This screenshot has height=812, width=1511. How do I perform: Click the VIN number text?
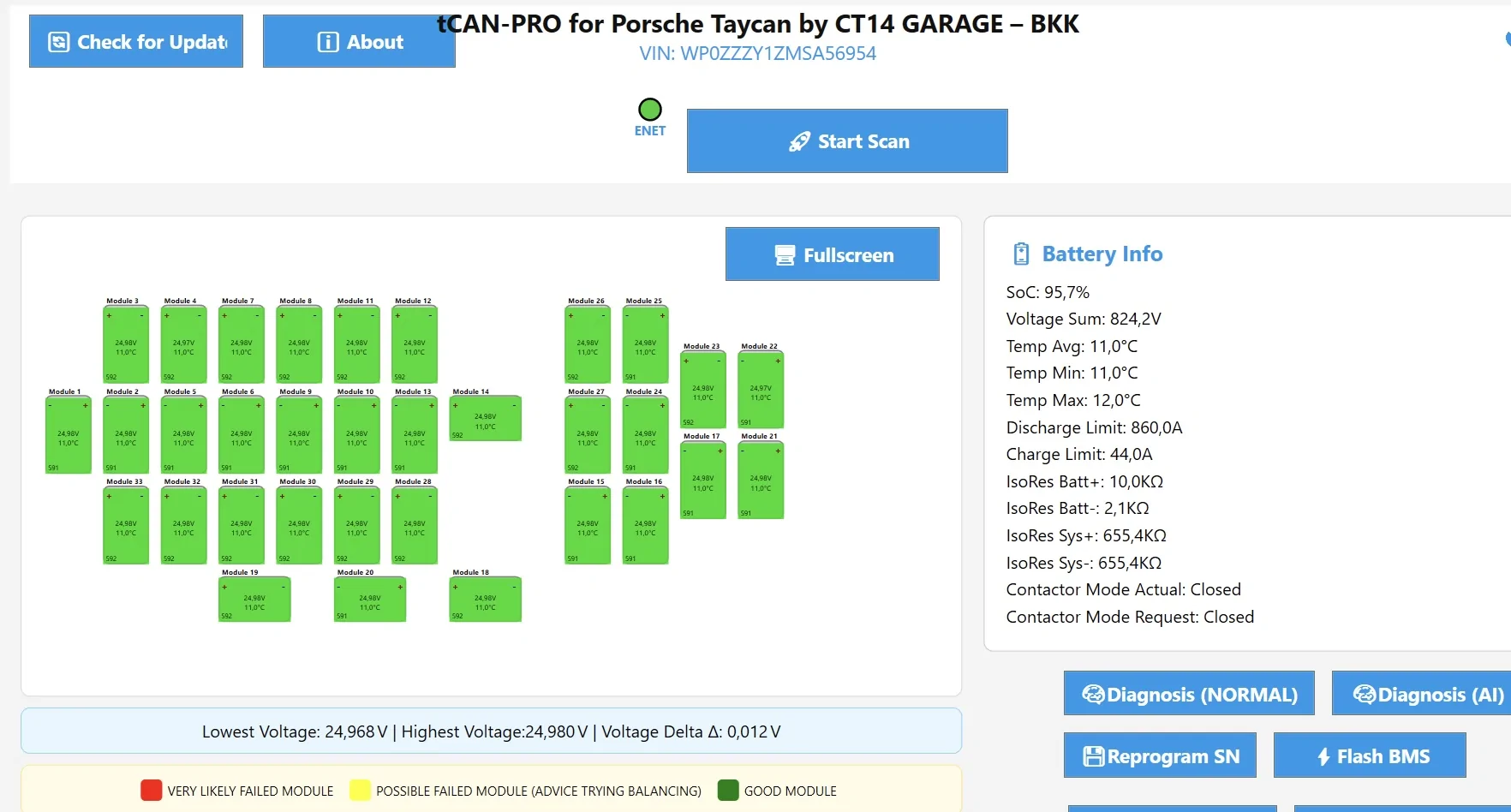point(758,53)
